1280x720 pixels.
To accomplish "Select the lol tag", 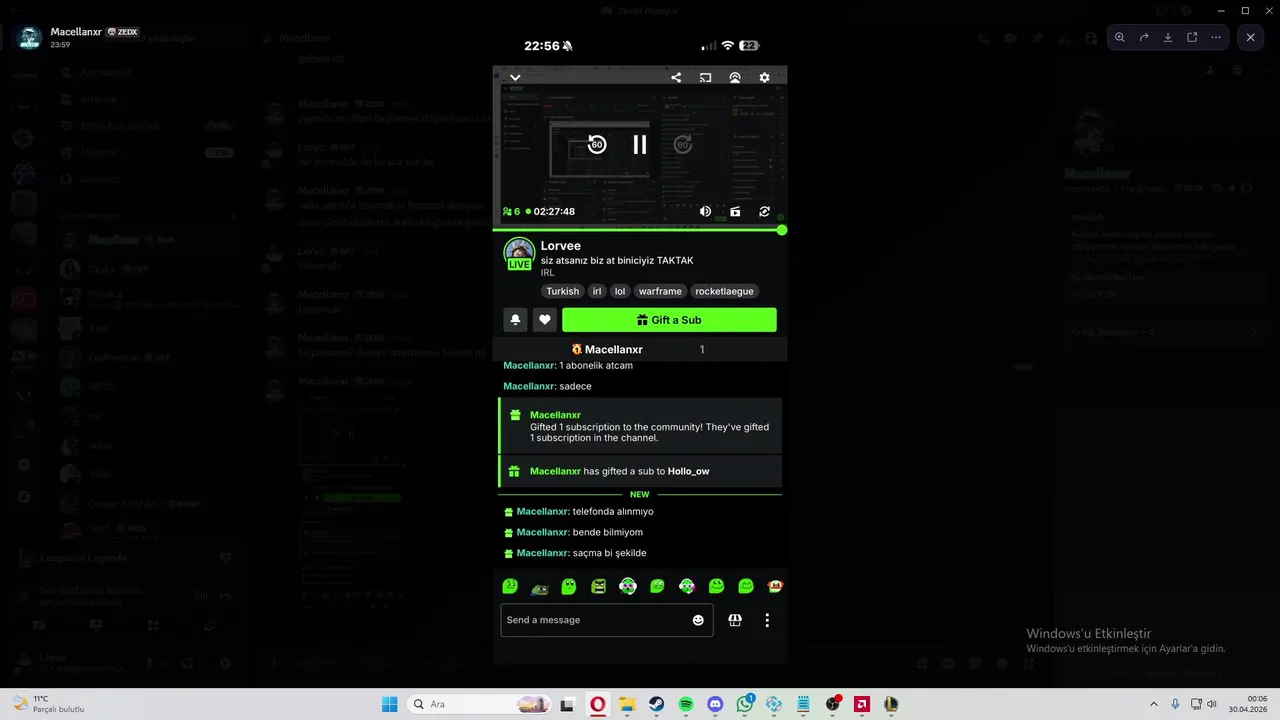I will point(620,291).
